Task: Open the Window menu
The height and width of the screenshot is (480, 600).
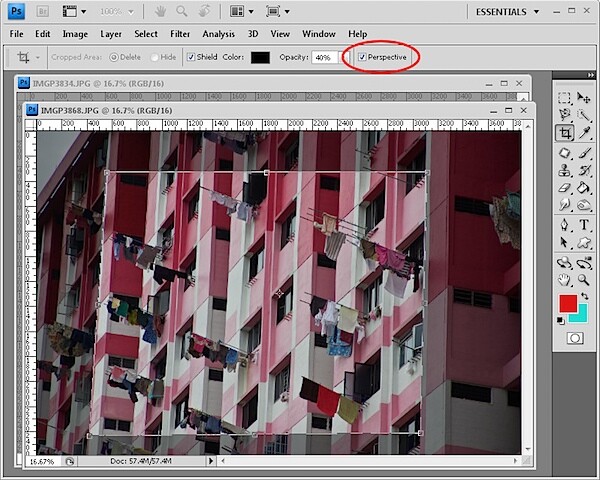Action: 319,34
